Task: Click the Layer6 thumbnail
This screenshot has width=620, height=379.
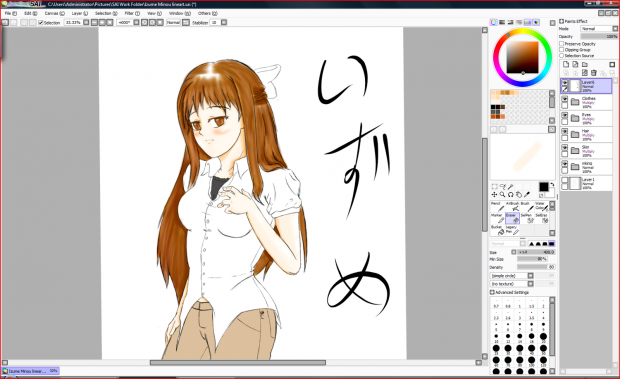Action: point(575,86)
